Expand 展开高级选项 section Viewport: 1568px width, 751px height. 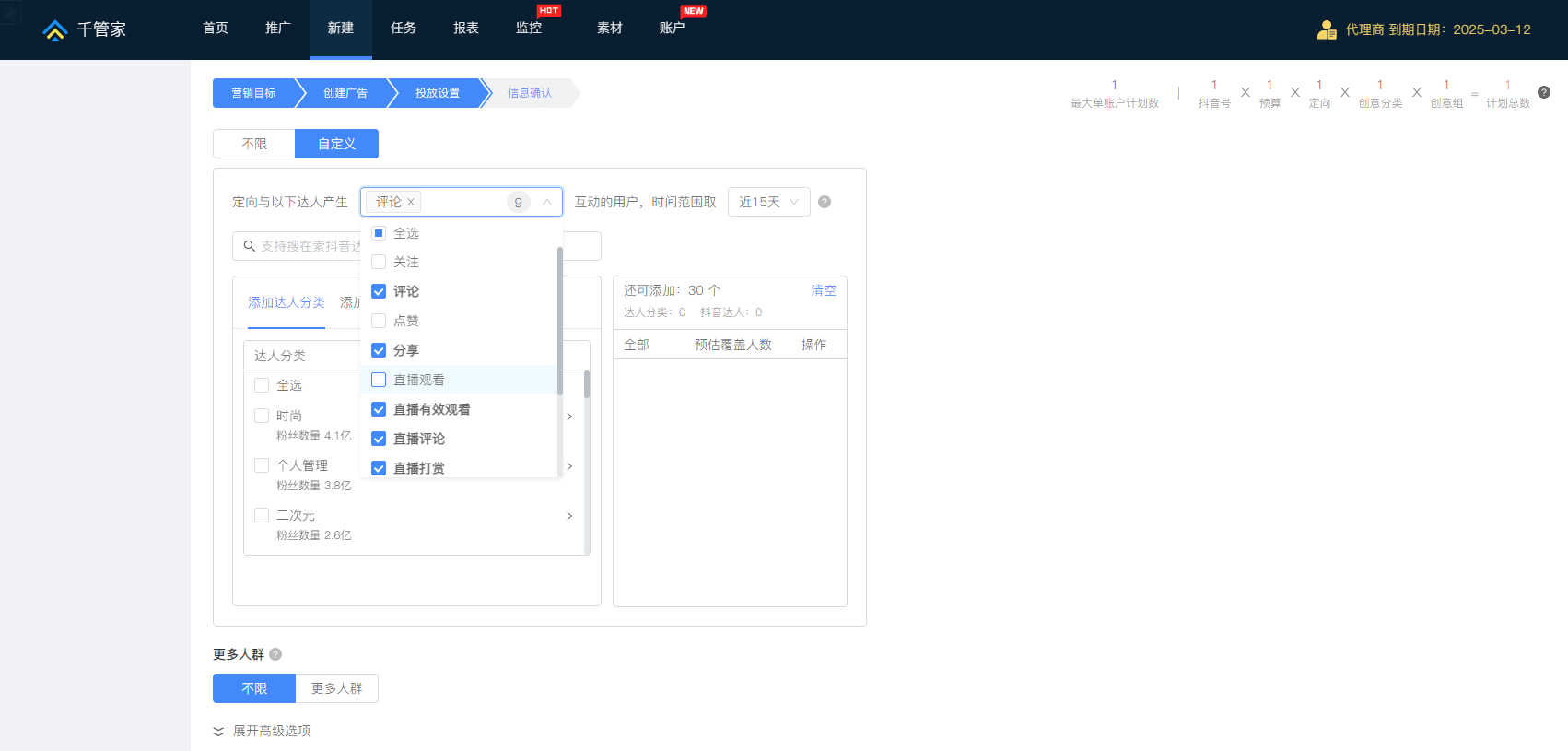click(263, 731)
